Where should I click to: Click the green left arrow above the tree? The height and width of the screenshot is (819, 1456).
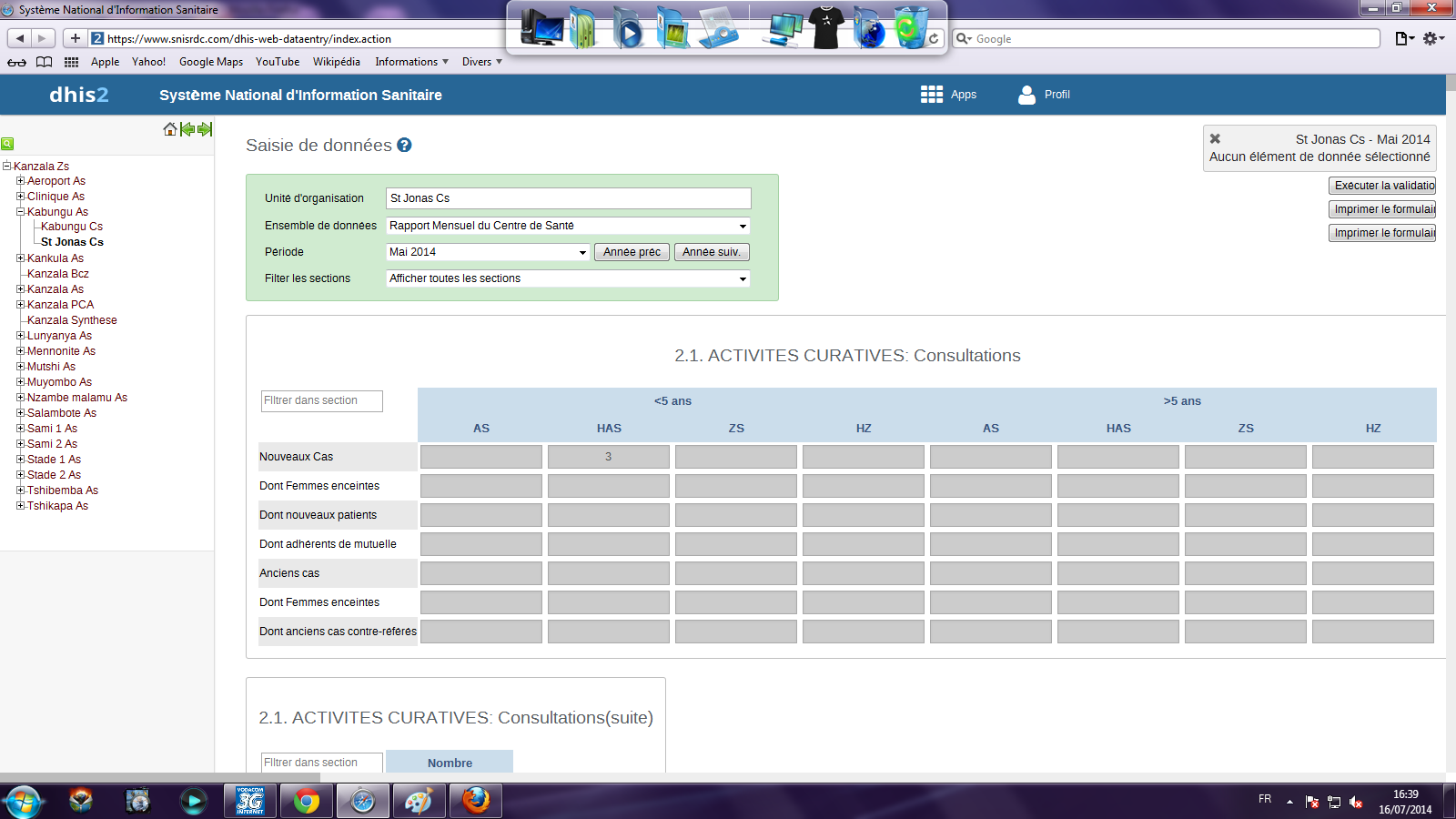coord(187,129)
